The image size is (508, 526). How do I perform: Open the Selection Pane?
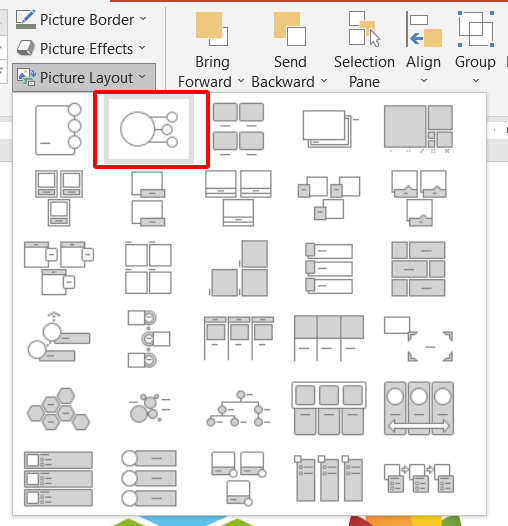coord(364,50)
